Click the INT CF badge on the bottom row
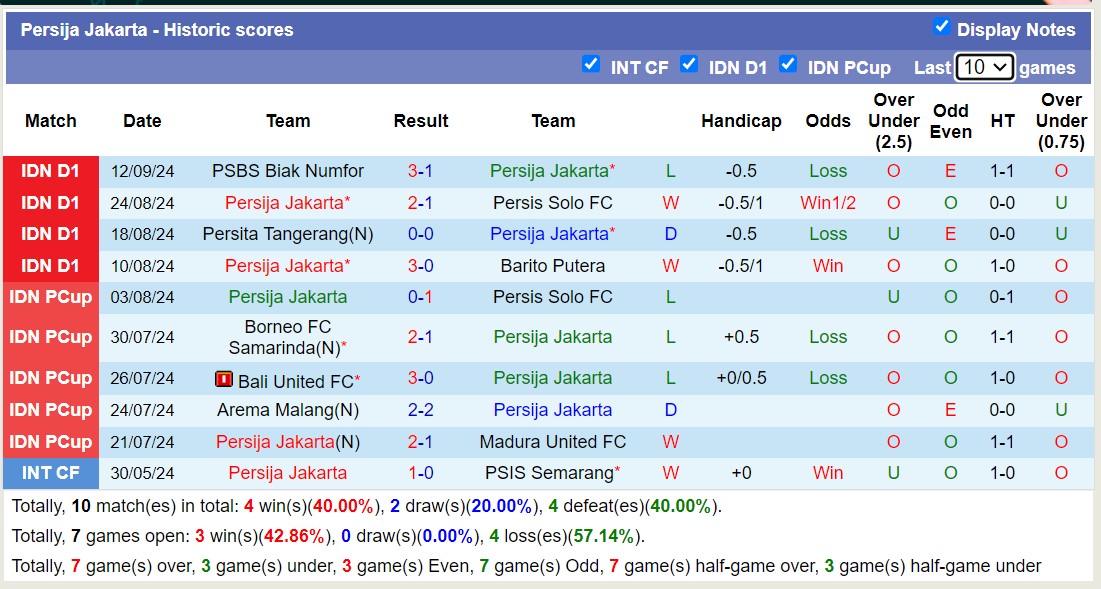The width and height of the screenshot is (1101, 589). (50, 473)
